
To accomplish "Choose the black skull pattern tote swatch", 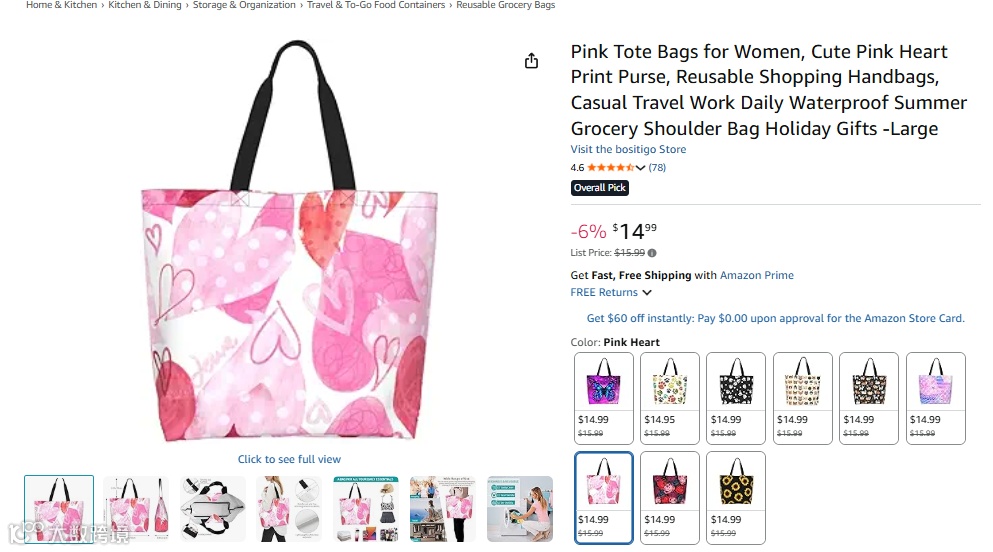I will pos(736,398).
